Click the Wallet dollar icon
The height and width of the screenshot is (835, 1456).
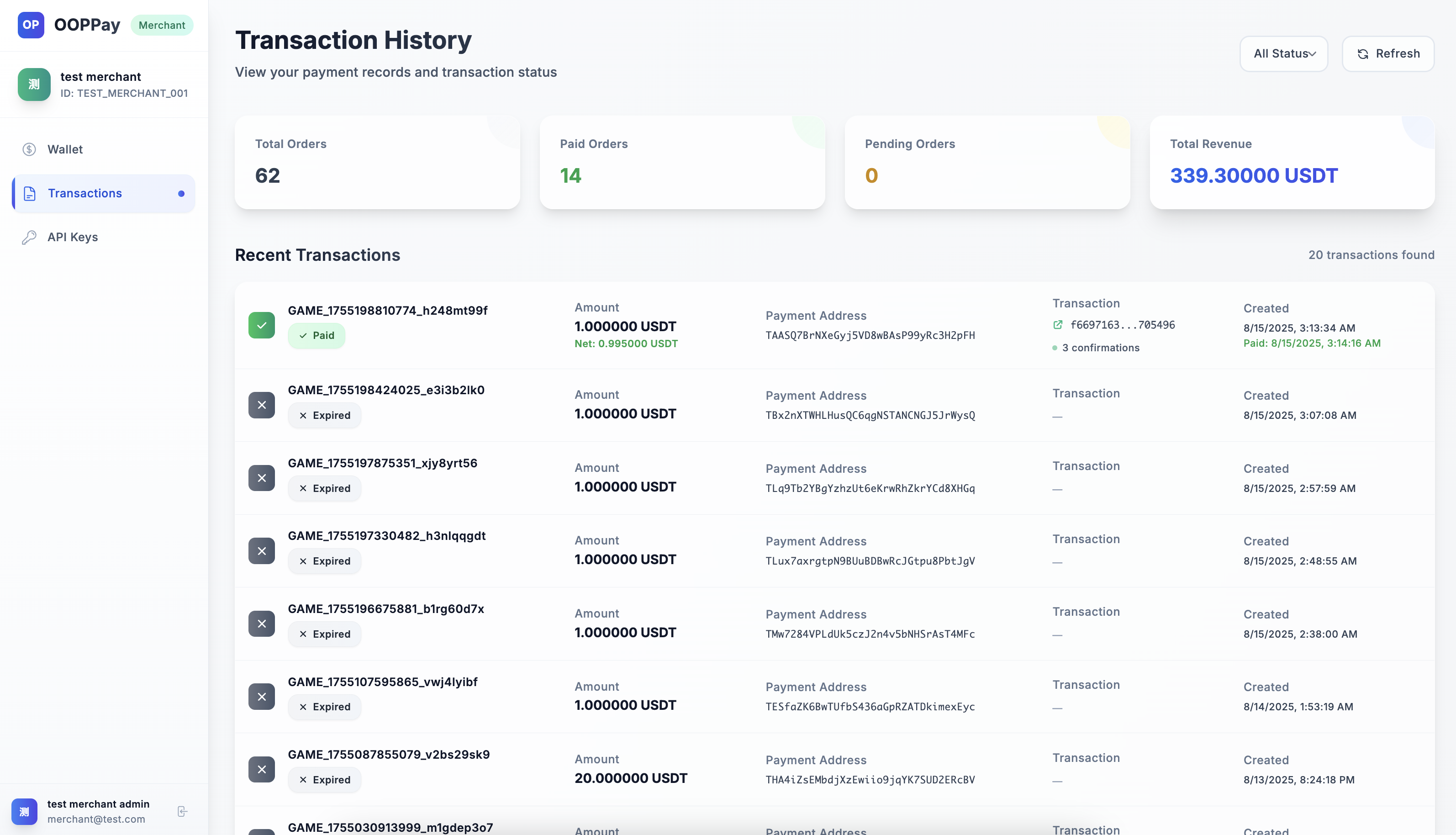(x=29, y=149)
